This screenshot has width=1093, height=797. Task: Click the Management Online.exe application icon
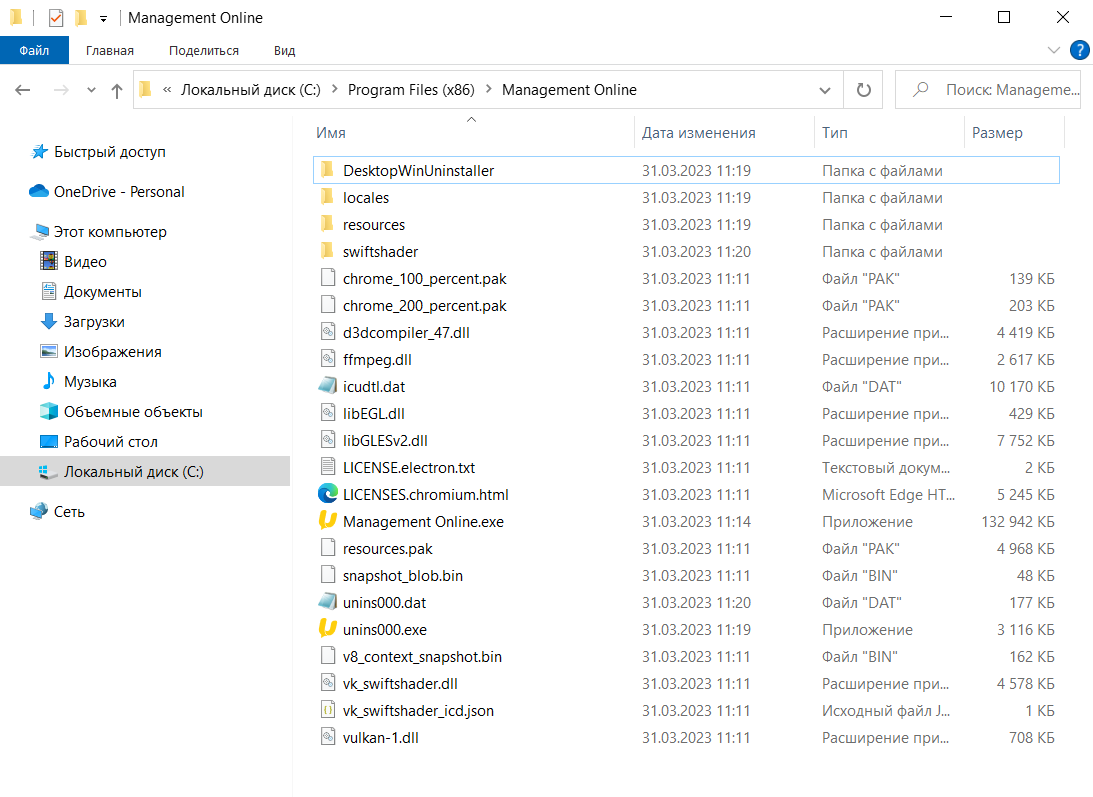(328, 522)
